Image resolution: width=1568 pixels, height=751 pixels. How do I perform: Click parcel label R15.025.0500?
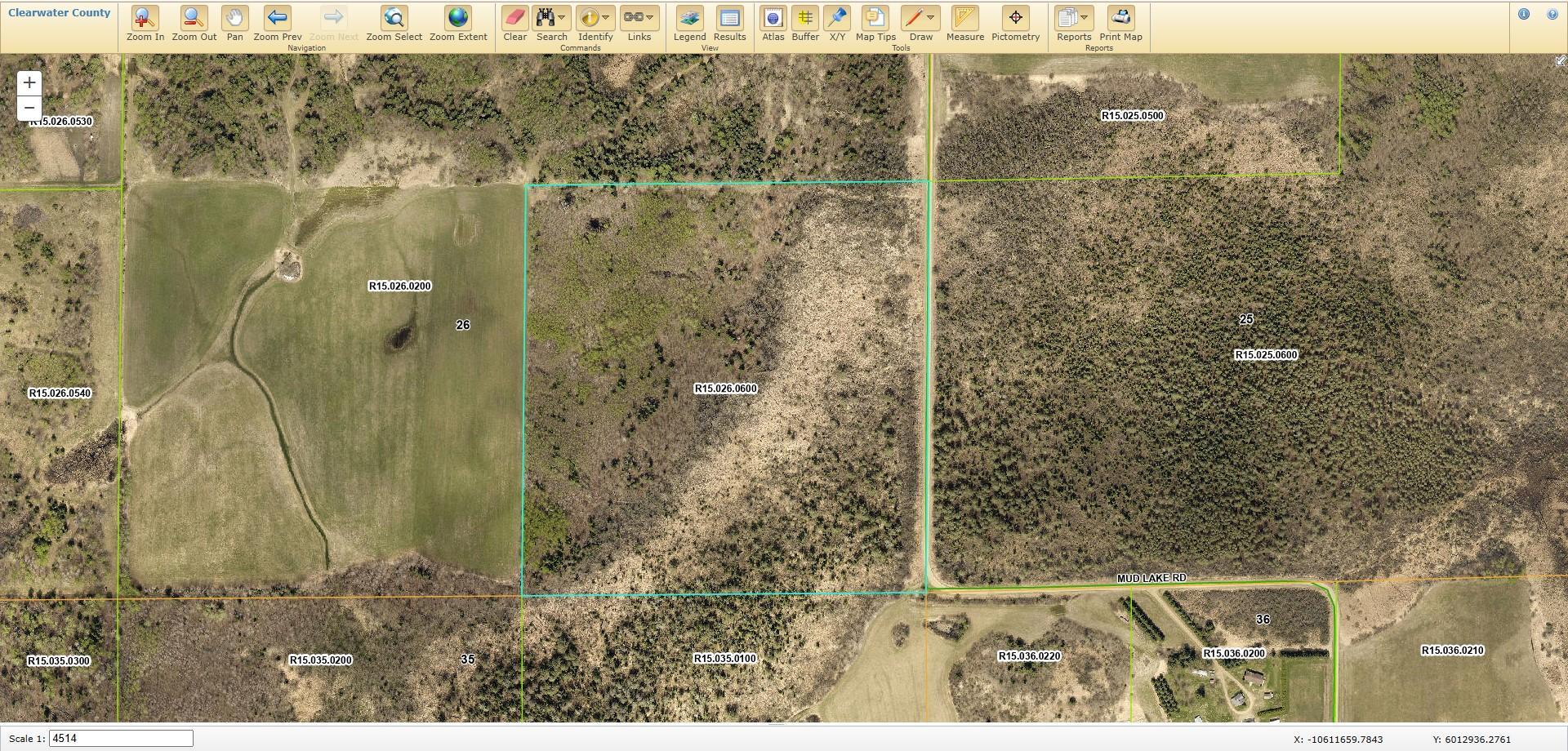coord(1133,115)
